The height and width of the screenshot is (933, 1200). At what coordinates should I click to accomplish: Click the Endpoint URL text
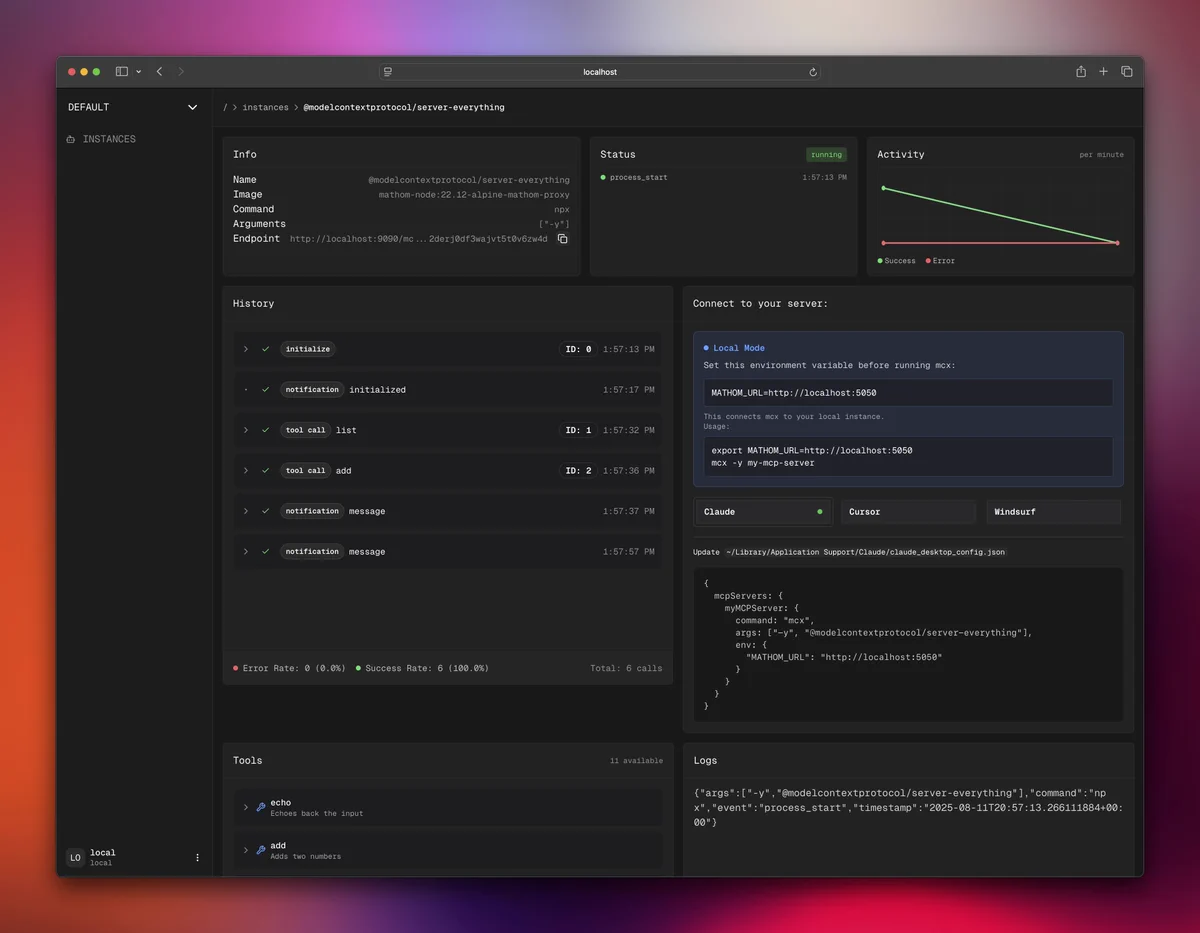pos(419,239)
